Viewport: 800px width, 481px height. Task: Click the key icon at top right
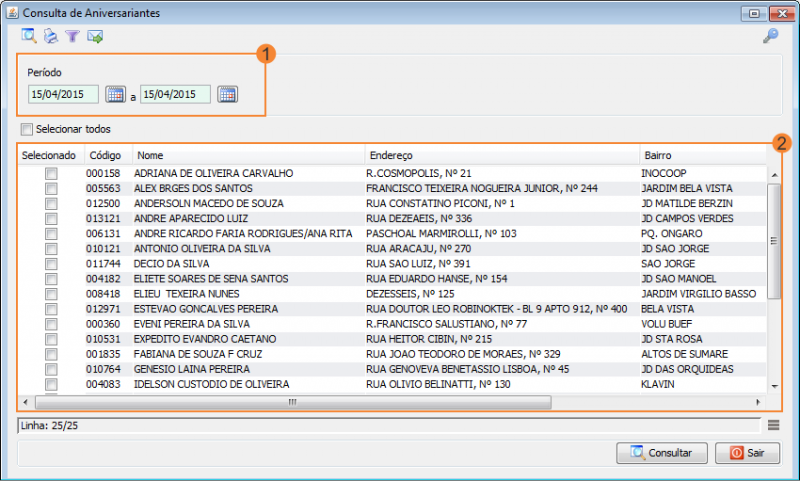coord(770,36)
